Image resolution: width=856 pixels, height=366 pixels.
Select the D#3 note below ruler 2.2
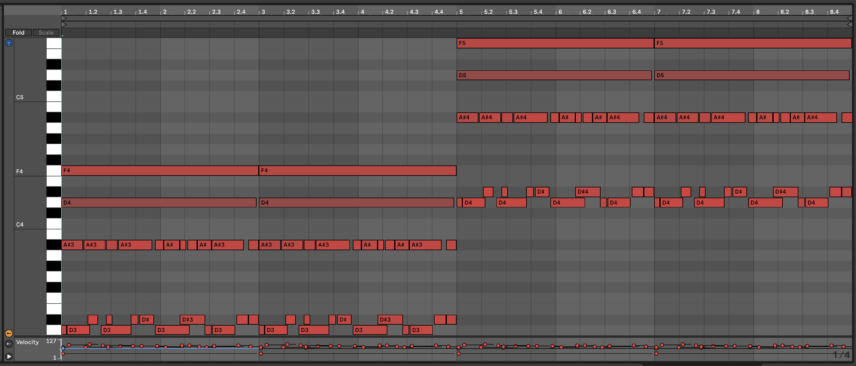(193, 320)
